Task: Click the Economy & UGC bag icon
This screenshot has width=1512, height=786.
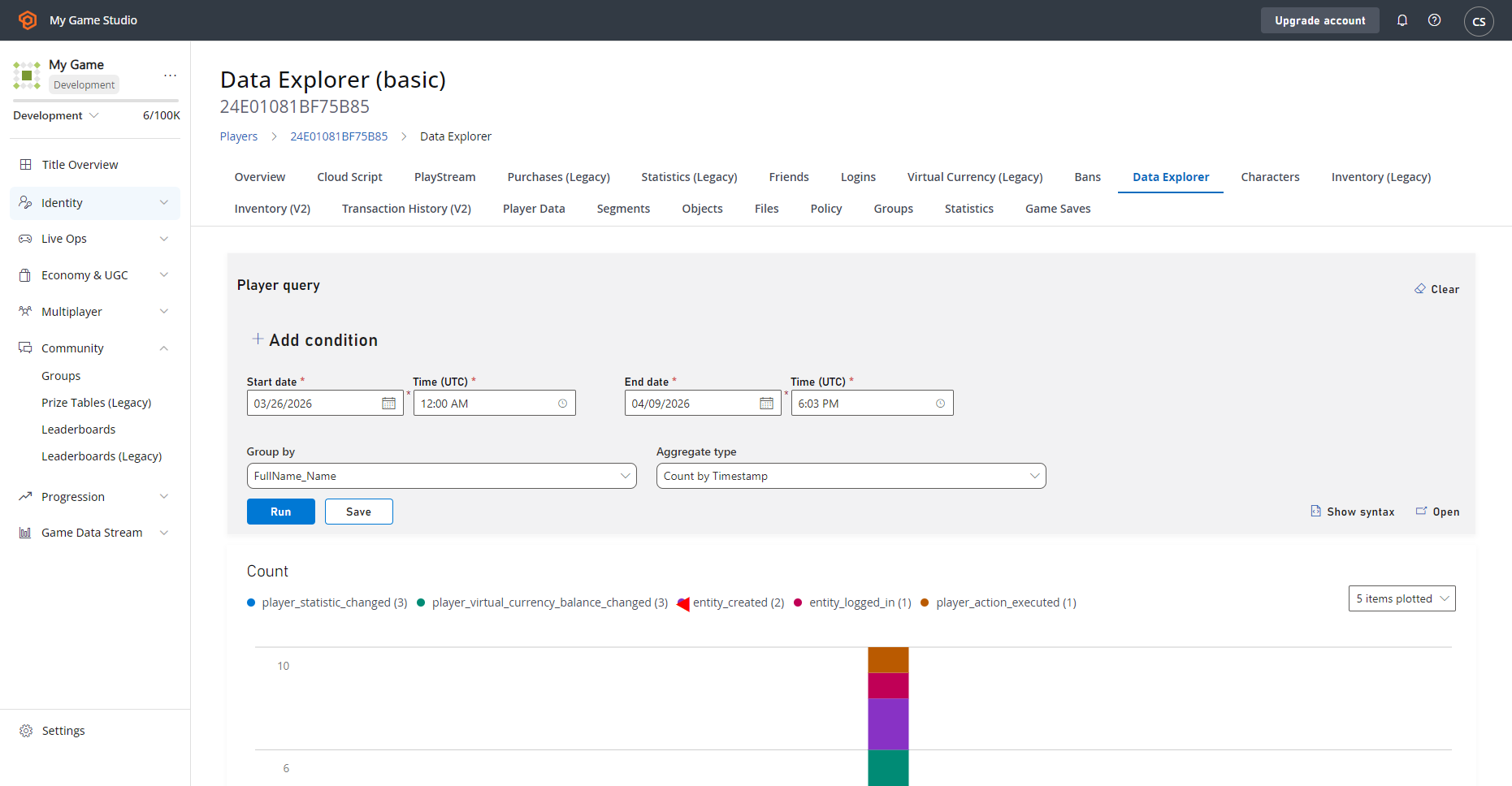Action: (25, 275)
